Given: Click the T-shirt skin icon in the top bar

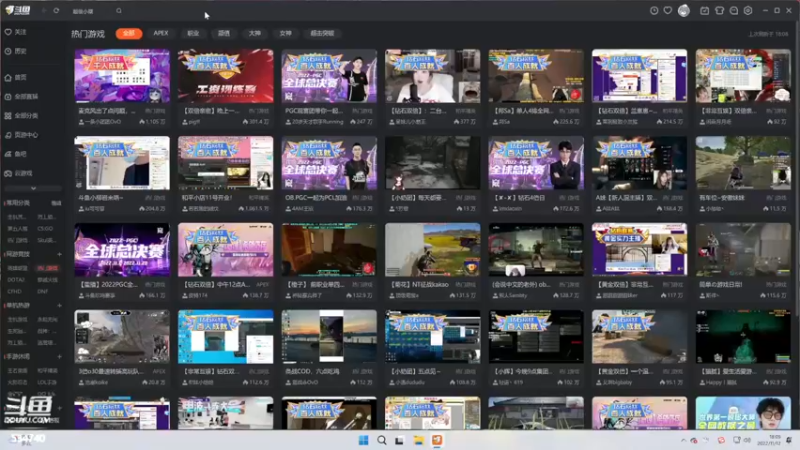Looking at the screenshot, I should coord(719,11).
